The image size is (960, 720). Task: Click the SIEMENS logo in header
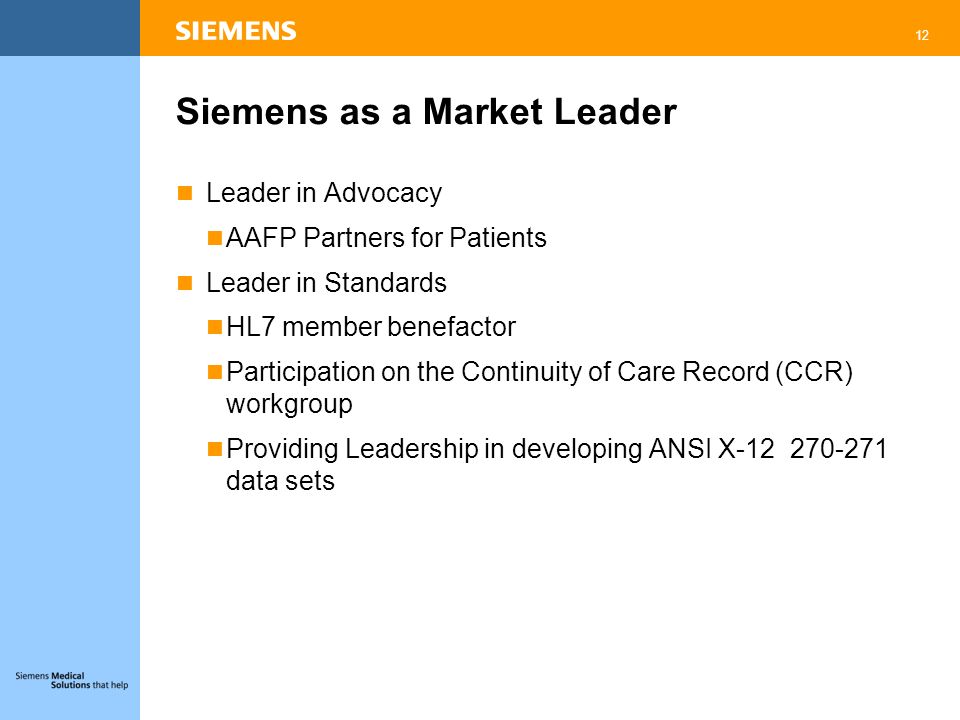click(x=236, y=31)
